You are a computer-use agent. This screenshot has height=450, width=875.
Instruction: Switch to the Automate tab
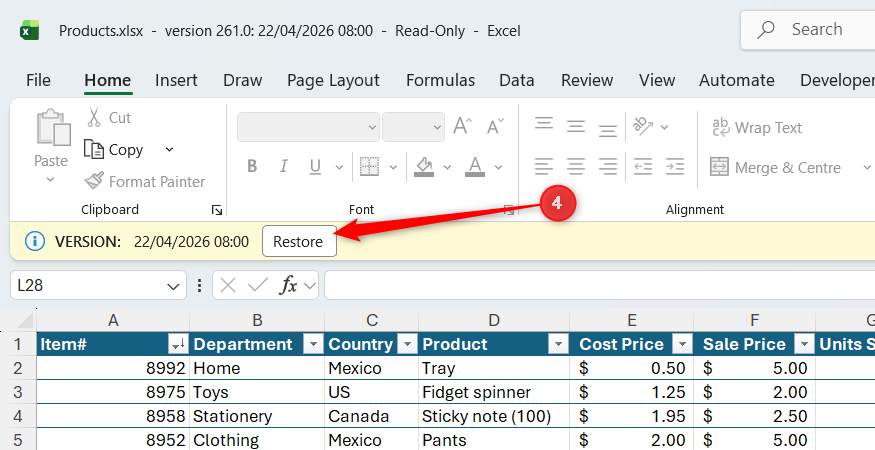coord(737,80)
